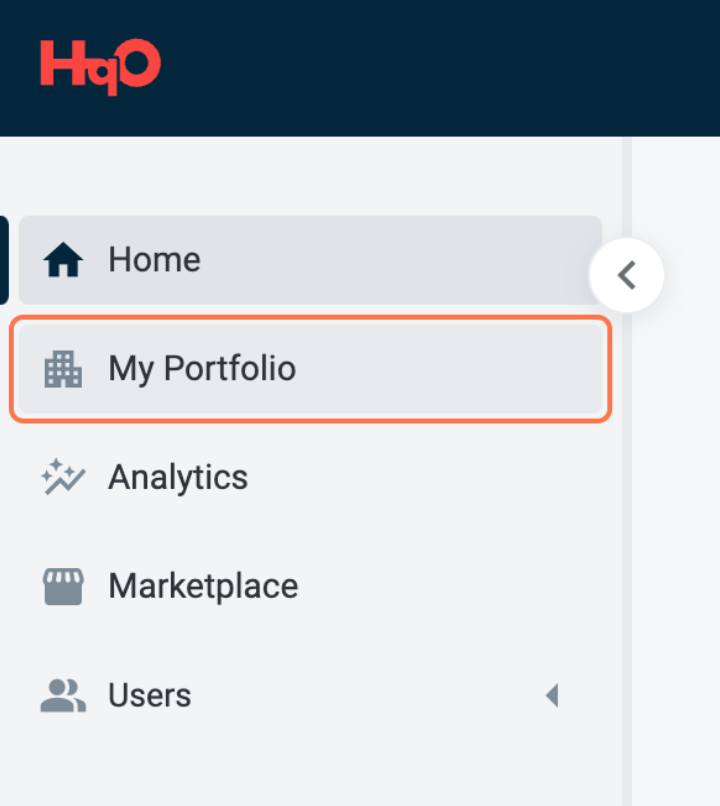This screenshot has width=720, height=806.
Task: Click the sparkle chart Analytics icon
Action: tap(63, 477)
